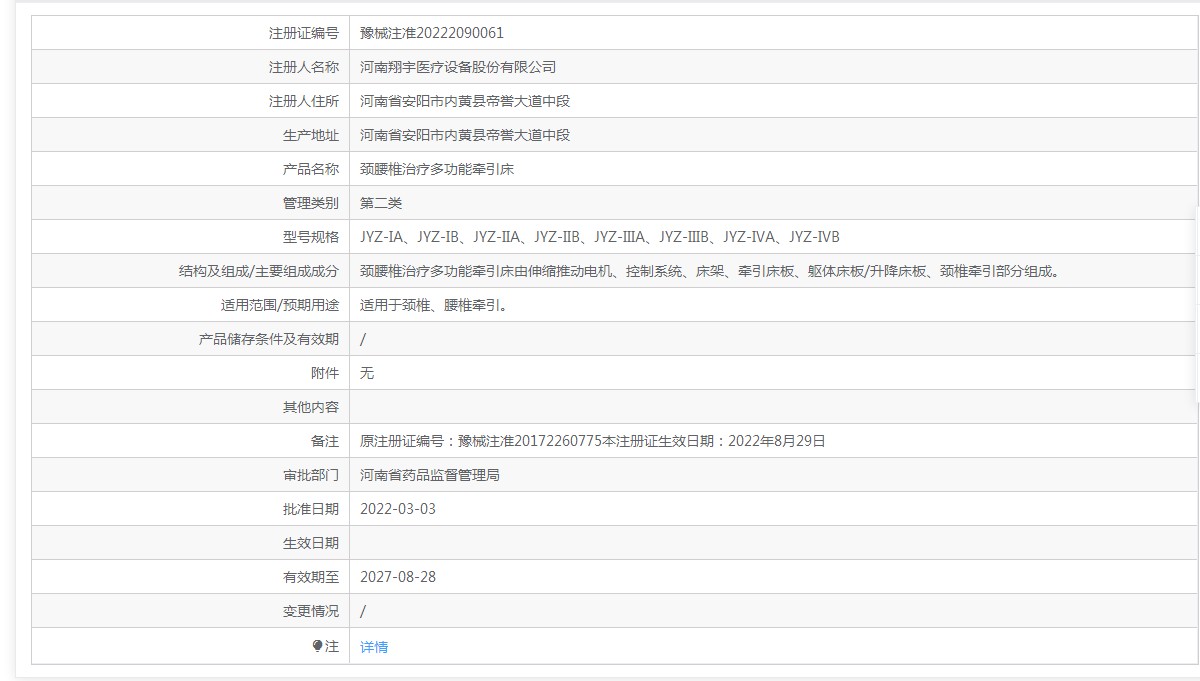
Task: Click the 生产地址 label
Action: 311,135
